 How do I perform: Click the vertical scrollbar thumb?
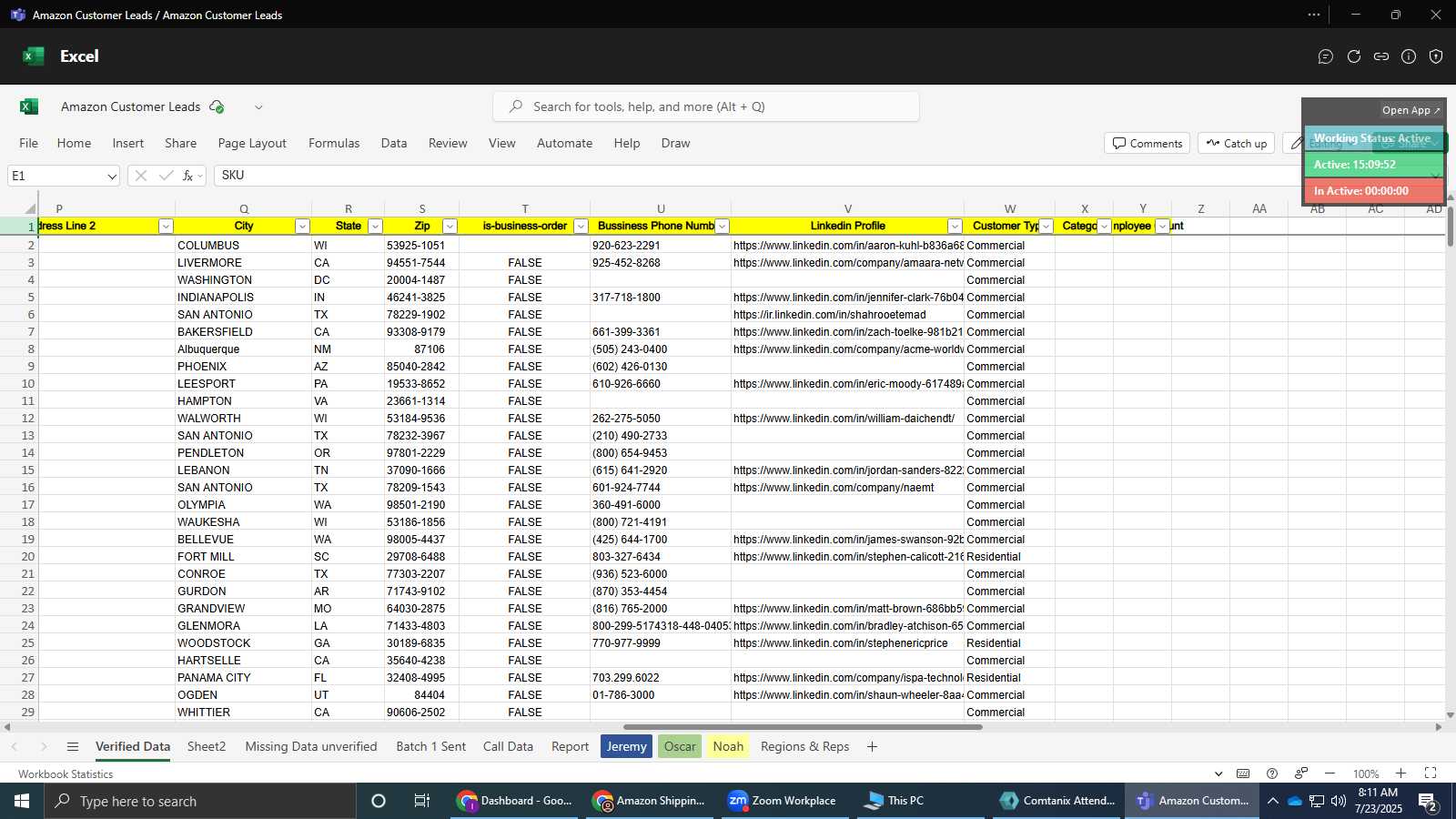(x=1451, y=226)
